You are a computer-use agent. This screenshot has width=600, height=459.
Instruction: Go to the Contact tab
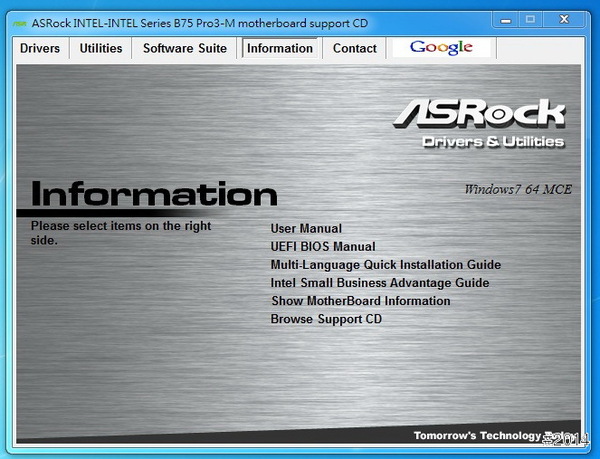click(355, 48)
